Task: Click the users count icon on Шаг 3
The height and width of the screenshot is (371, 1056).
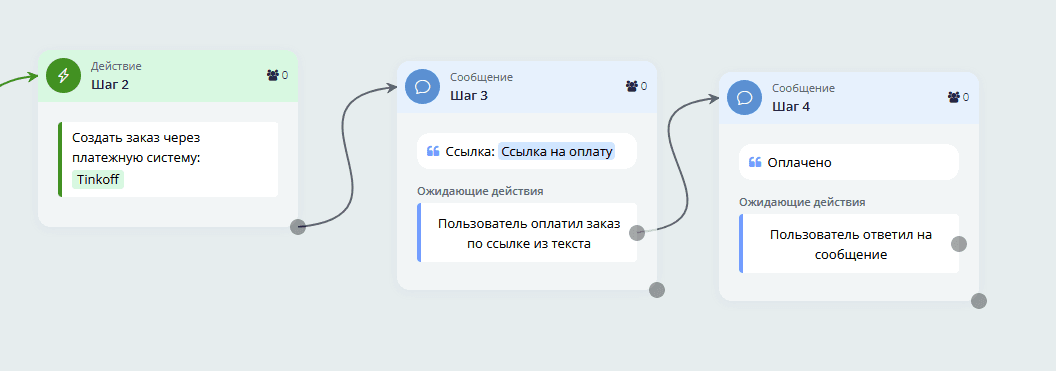Action: (x=632, y=86)
